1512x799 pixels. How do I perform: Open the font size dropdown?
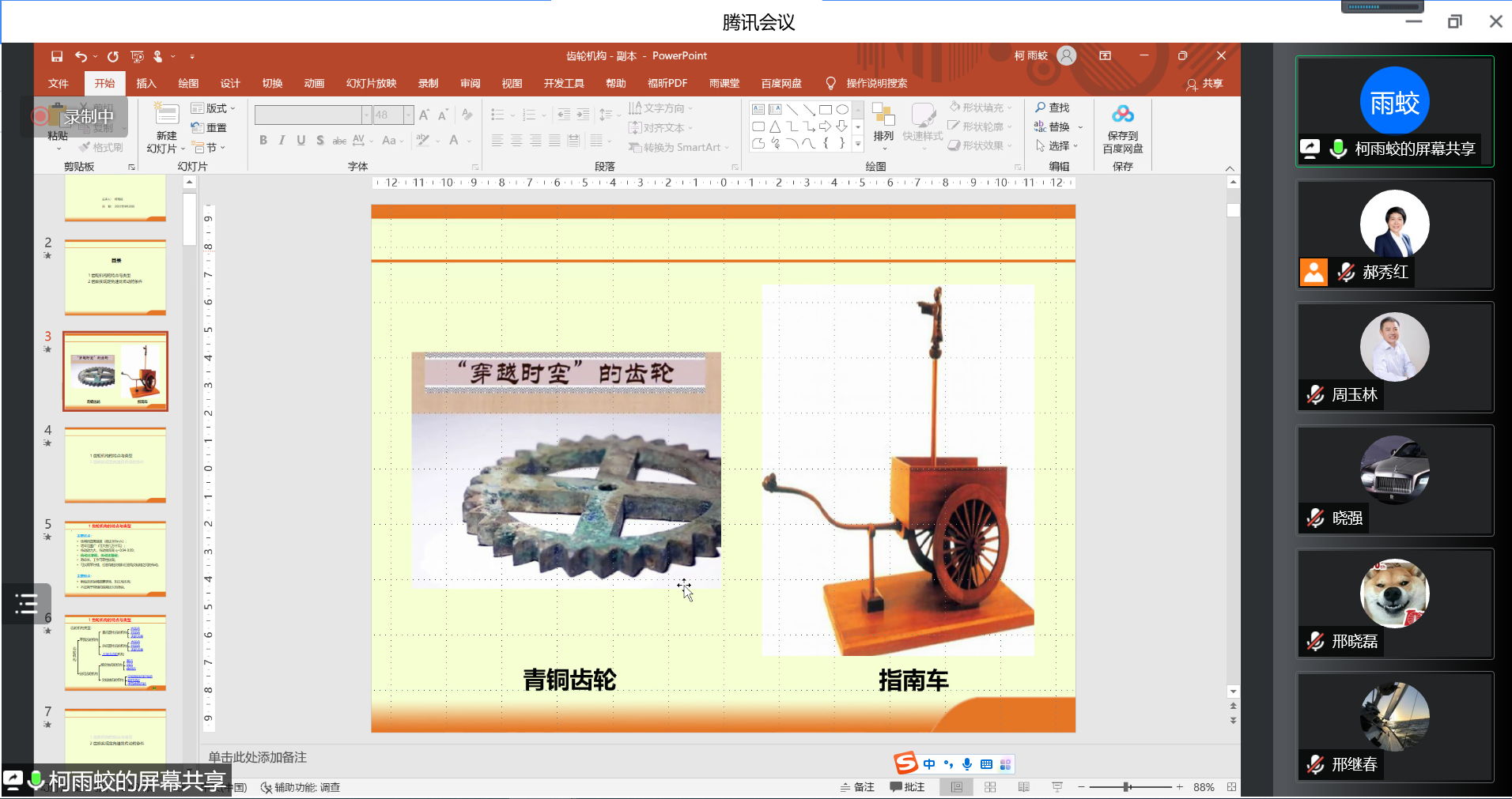click(x=409, y=115)
